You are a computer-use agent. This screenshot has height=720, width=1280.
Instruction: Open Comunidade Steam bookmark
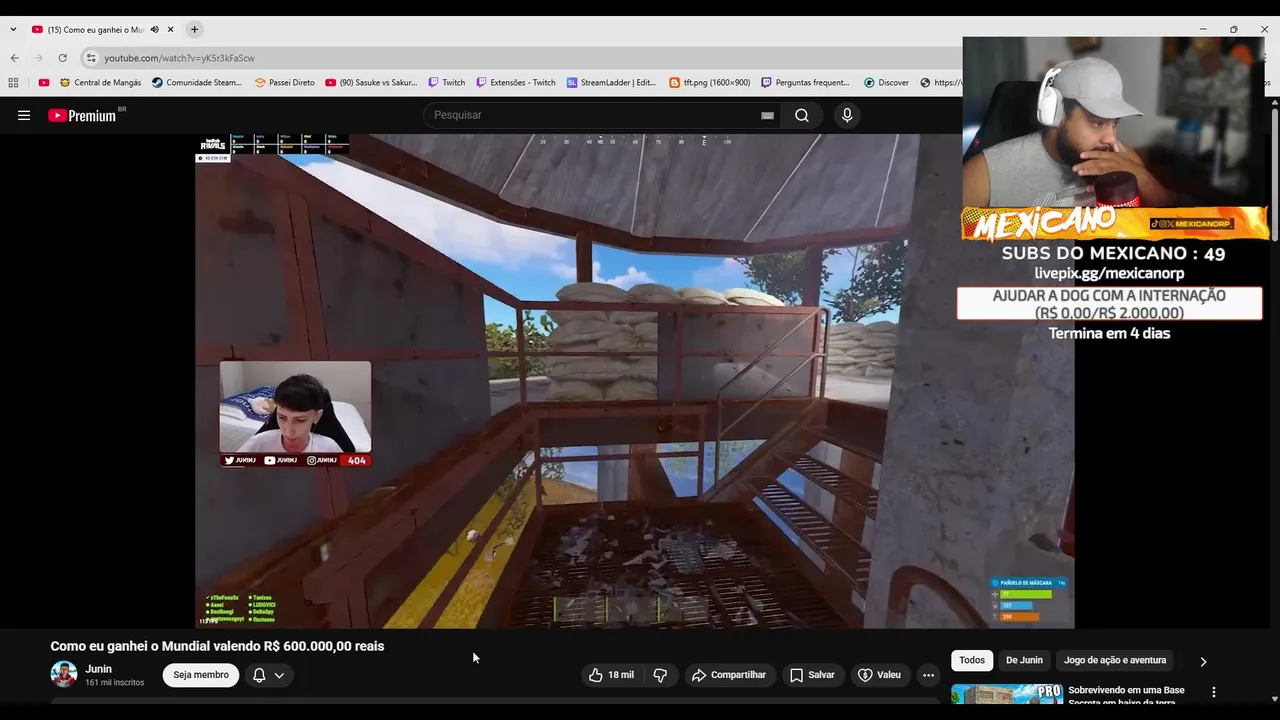coord(197,83)
